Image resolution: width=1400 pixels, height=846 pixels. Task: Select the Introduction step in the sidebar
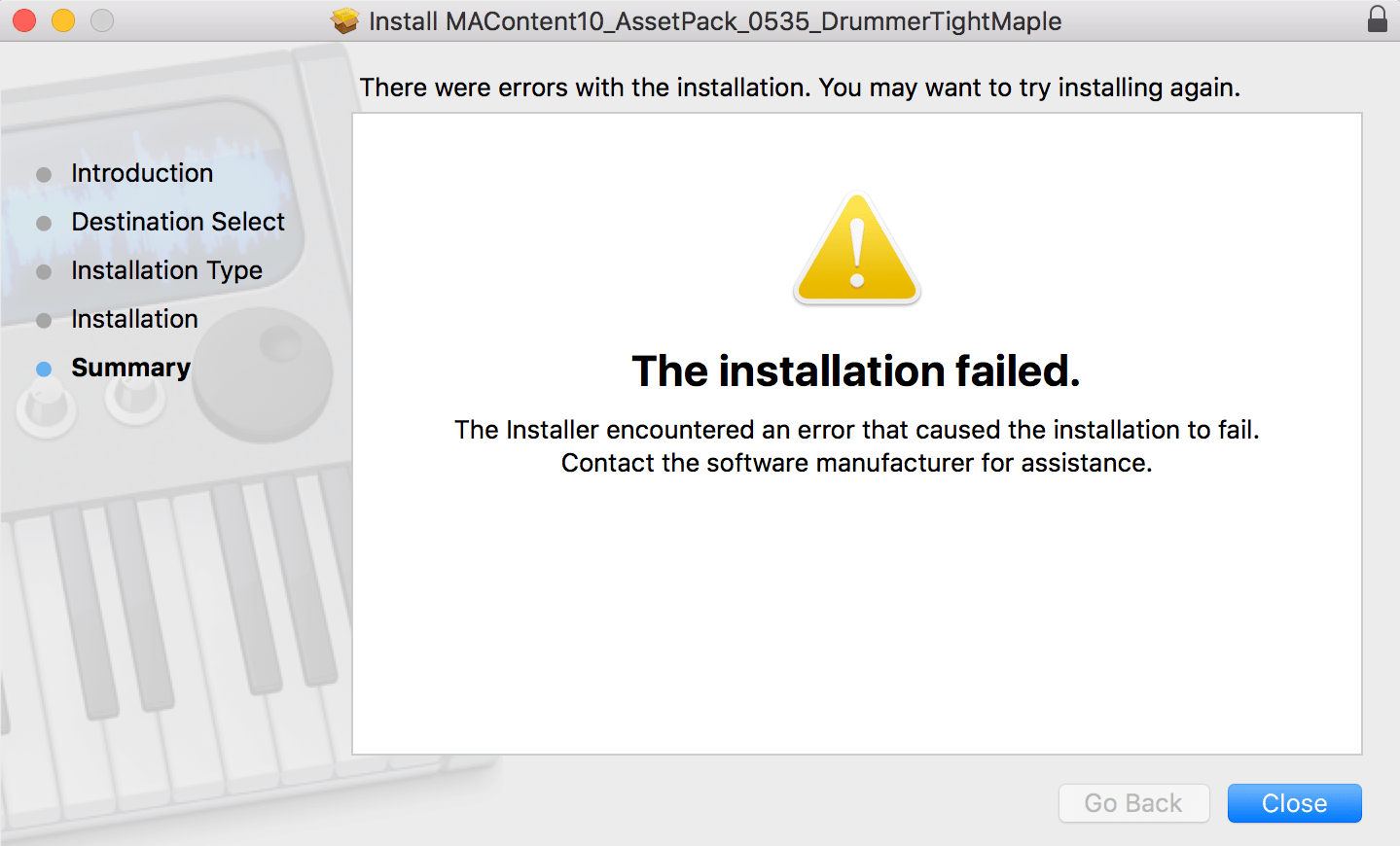142,174
